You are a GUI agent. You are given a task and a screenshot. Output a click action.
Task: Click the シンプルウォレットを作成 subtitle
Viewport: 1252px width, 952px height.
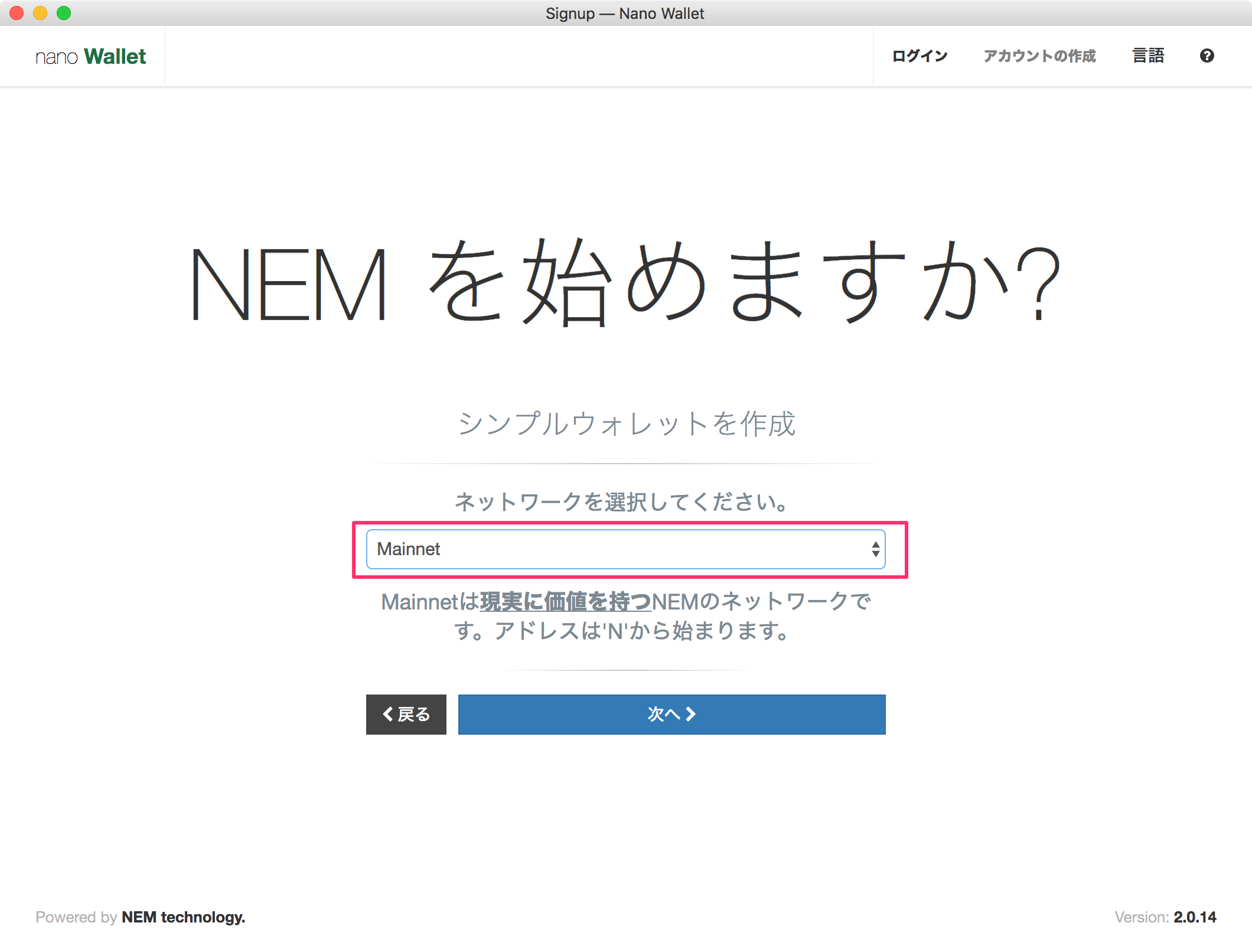(626, 423)
